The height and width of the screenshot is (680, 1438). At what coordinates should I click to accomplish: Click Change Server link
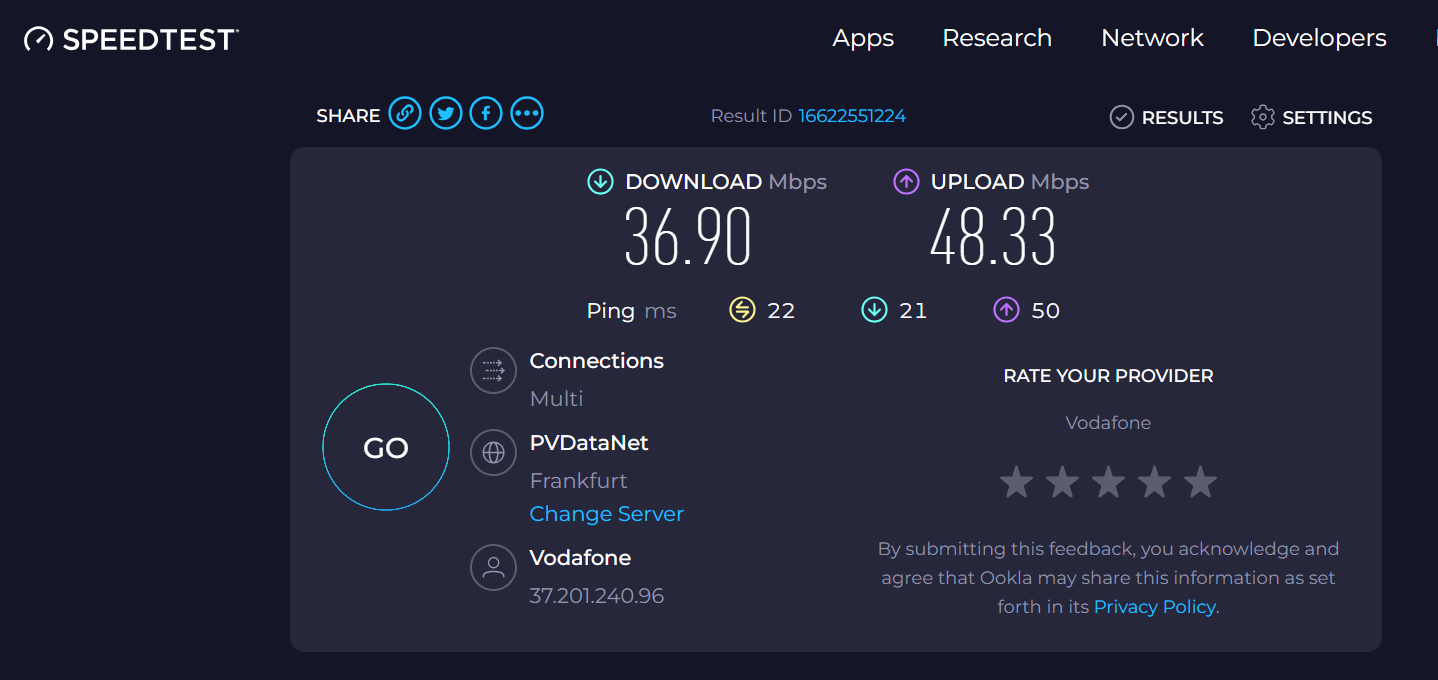tap(606, 514)
